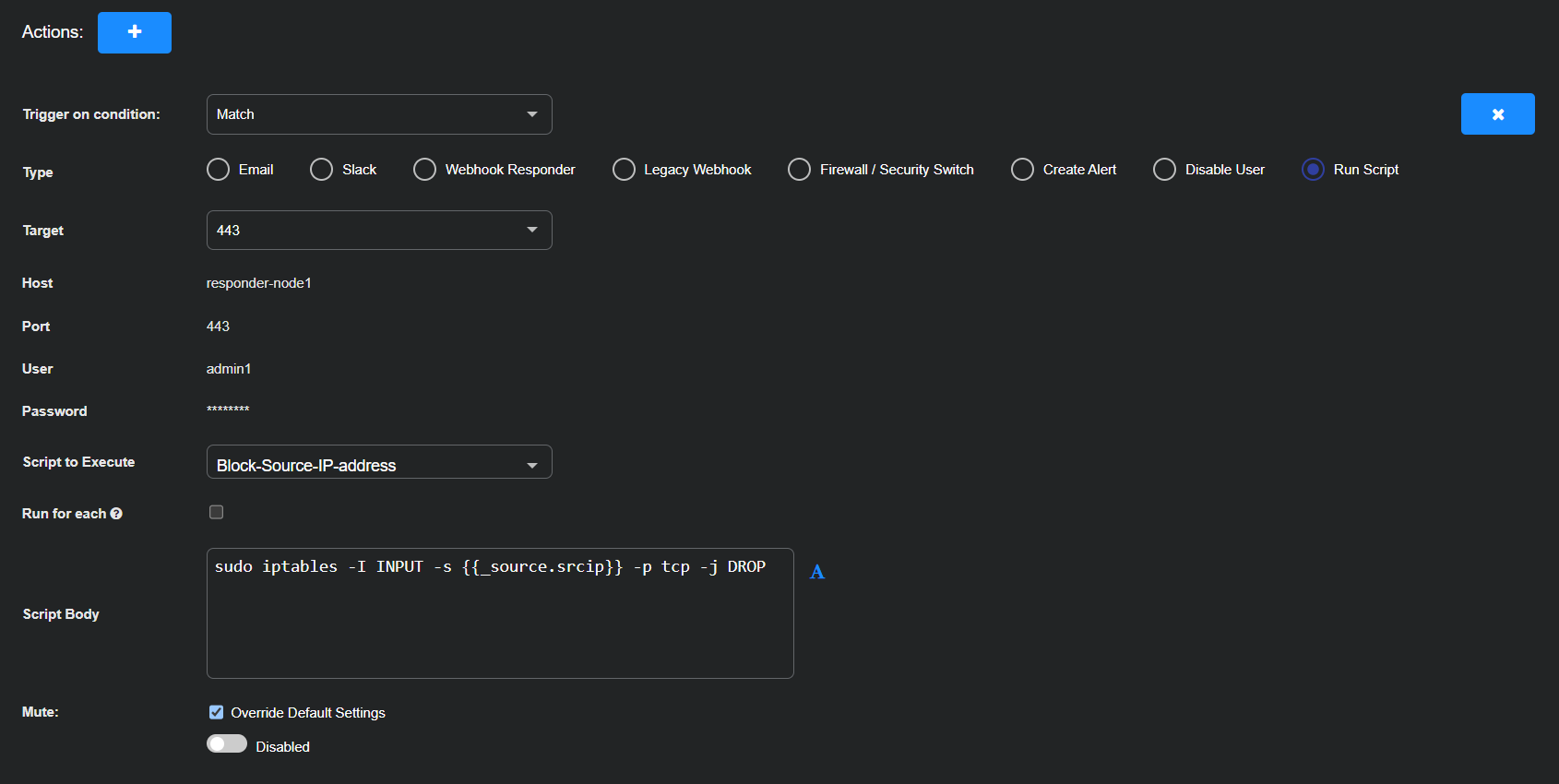Image resolution: width=1559 pixels, height=784 pixels.
Task: Select the Slack action type
Action: 322,170
